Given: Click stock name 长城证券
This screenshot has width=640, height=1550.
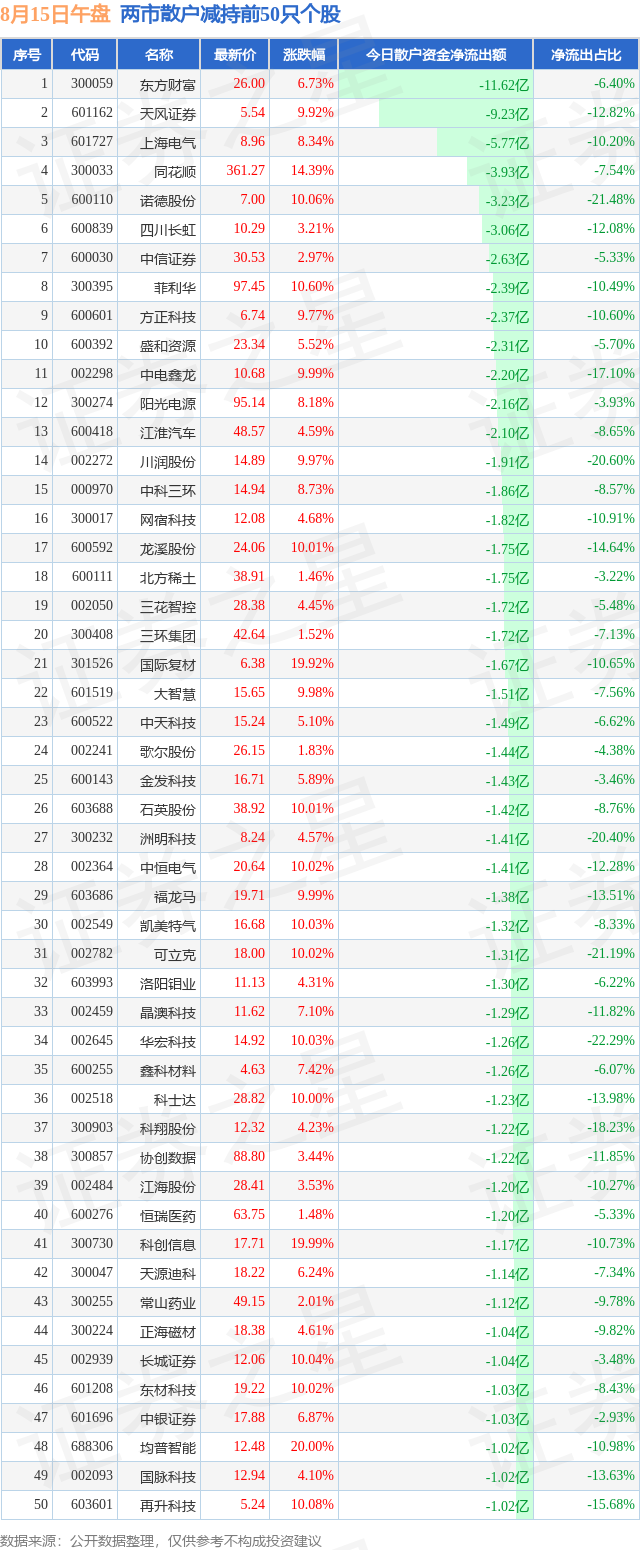Looking at the screenshot, I should [x=168, y=1360].
